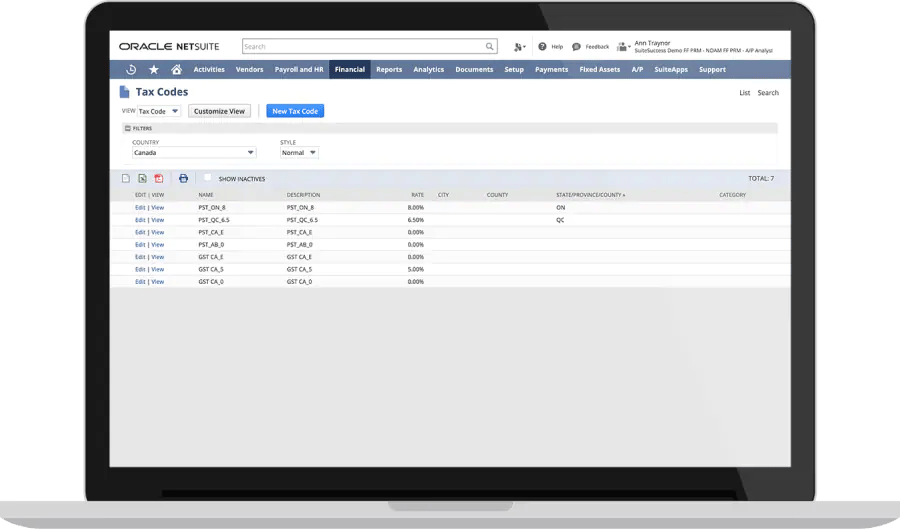Open the A/P menu

click(x=637, y=69)
